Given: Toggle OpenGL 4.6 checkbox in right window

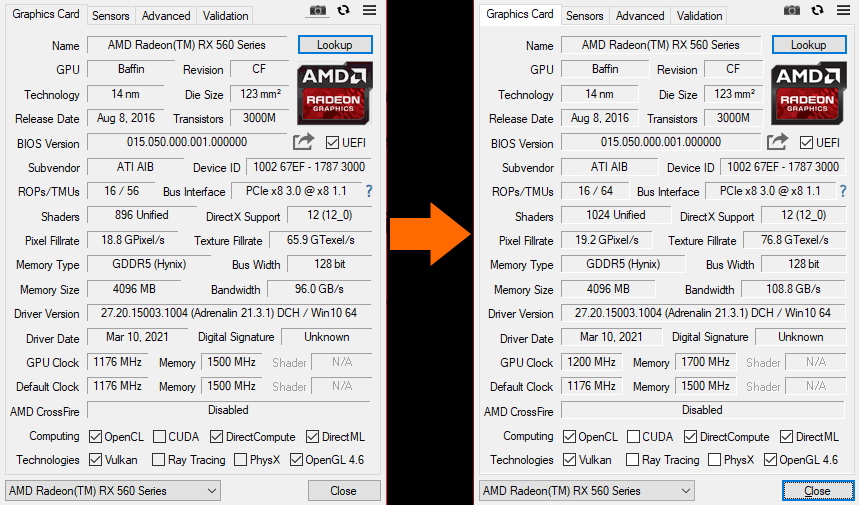Looking at the screenshot, I should pos(770,460).
